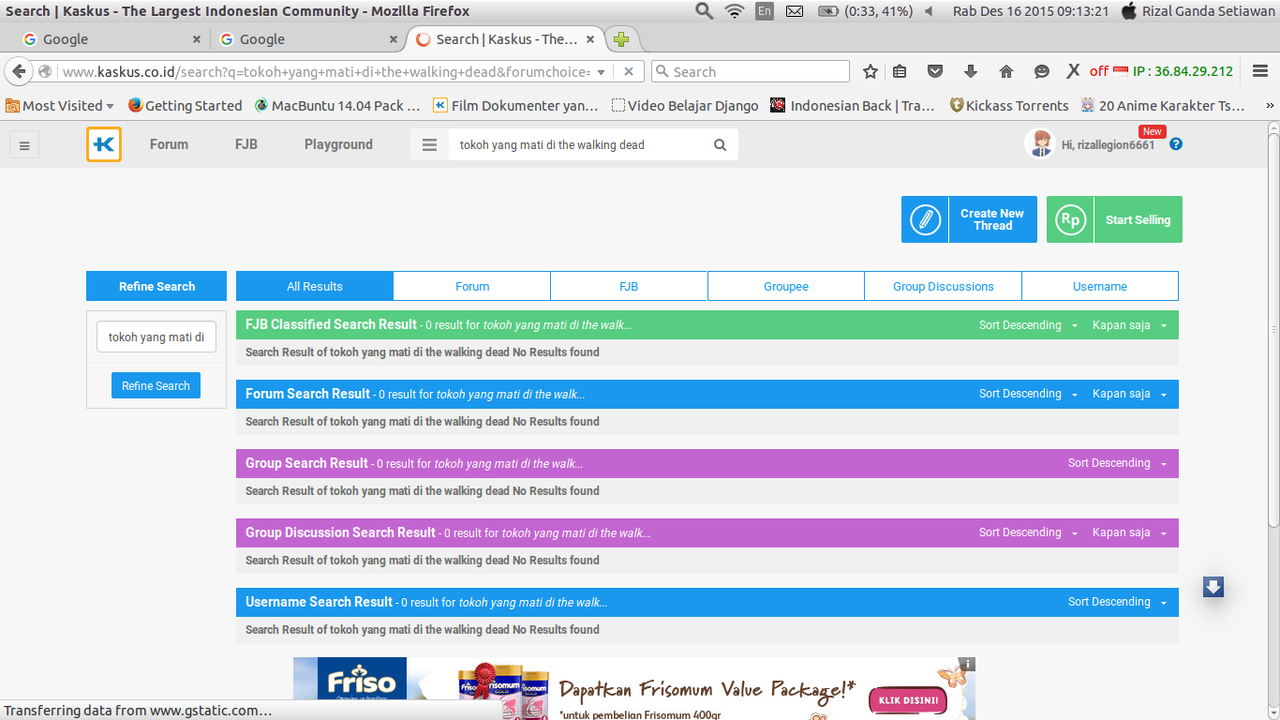Click the Start Selling button
Viewport: 1280px width, 720px height.
tap(1114, 219)
